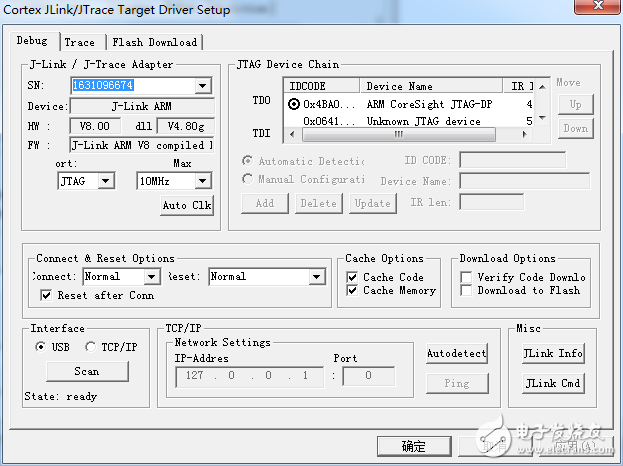
Task: Click the Device J-Link ARM field
Action: pos(142,106)
